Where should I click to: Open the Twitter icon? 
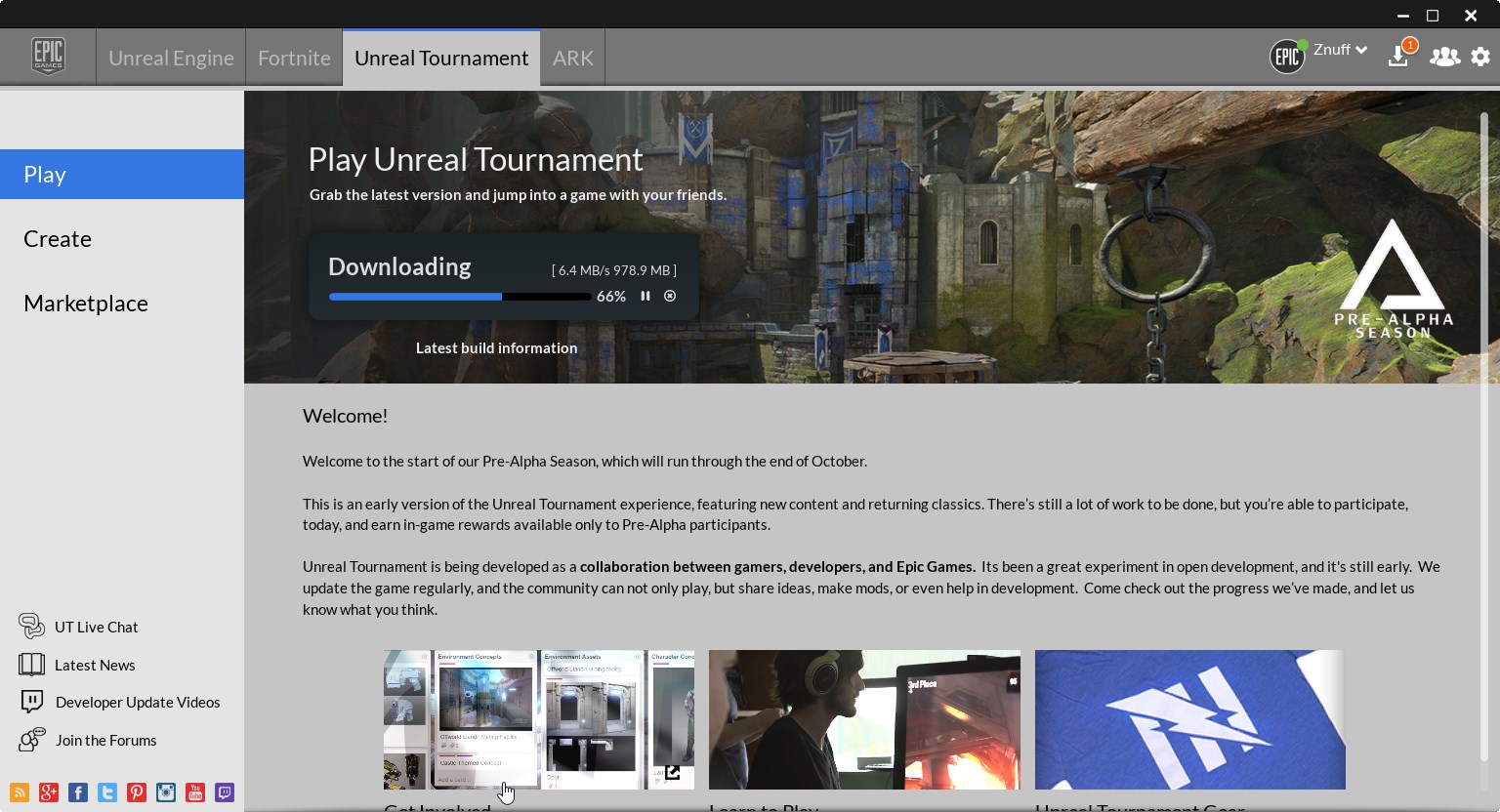[x=107, y=792]
